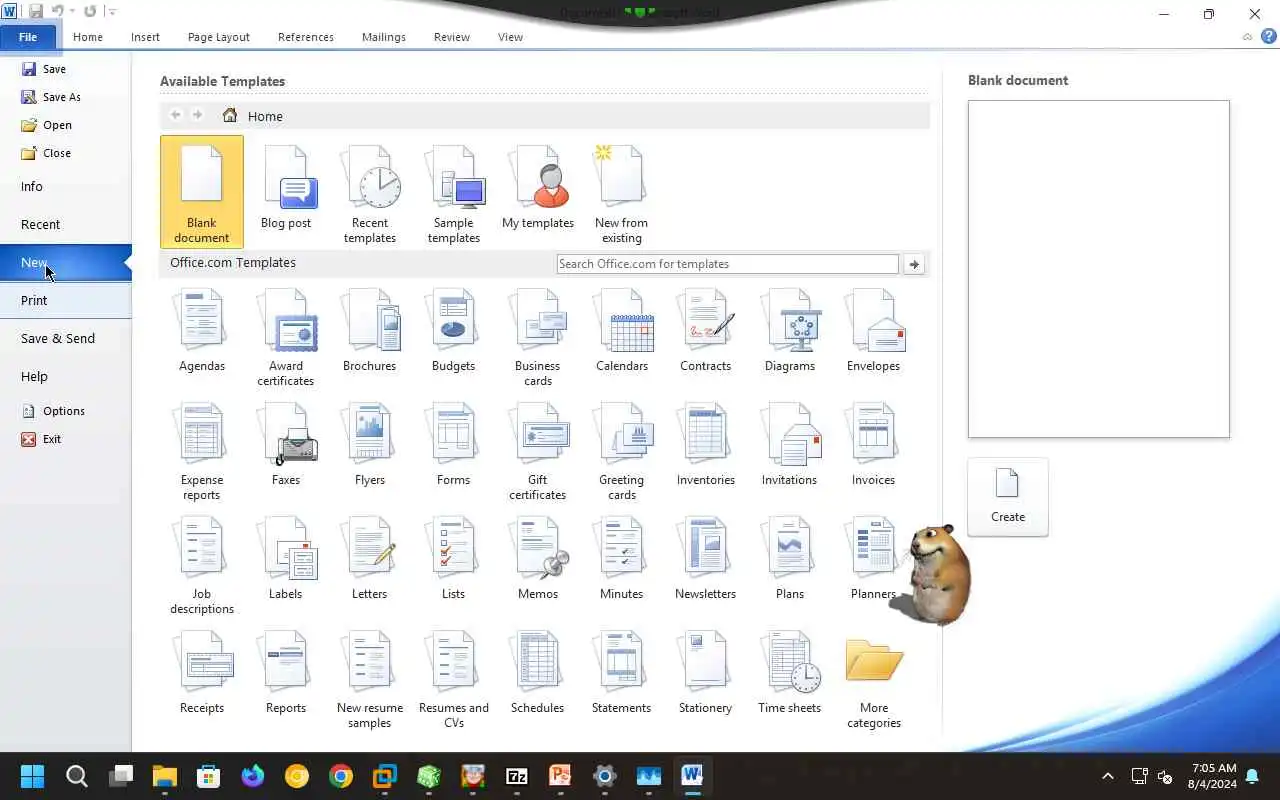Image resolution: width=1280 pixels, height=800 pixels.
Task: Open the Inventories template category
Action: (x=706, y=445)
